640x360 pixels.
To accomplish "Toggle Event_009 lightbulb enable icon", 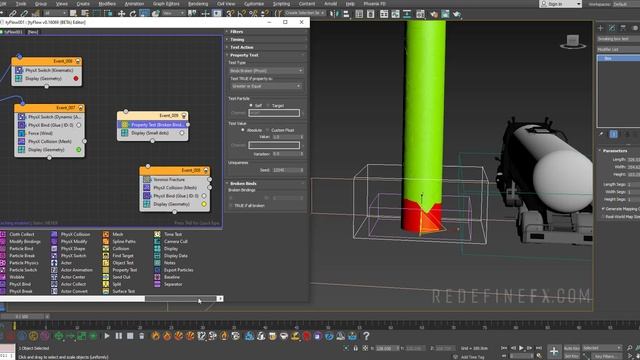I will (x=184, y=116).
